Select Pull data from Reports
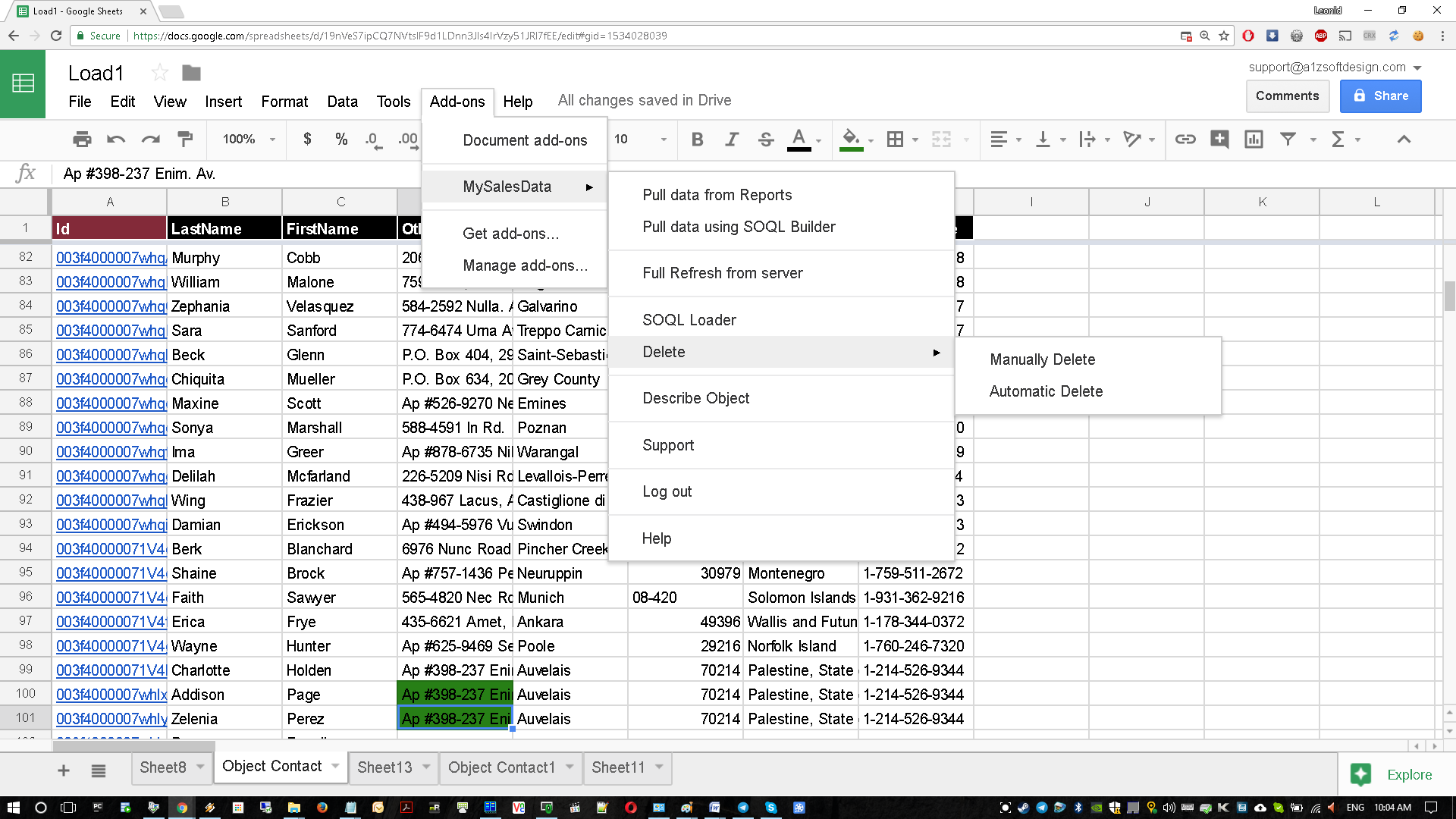The image size is (1456, 819). tap(717, 195)
